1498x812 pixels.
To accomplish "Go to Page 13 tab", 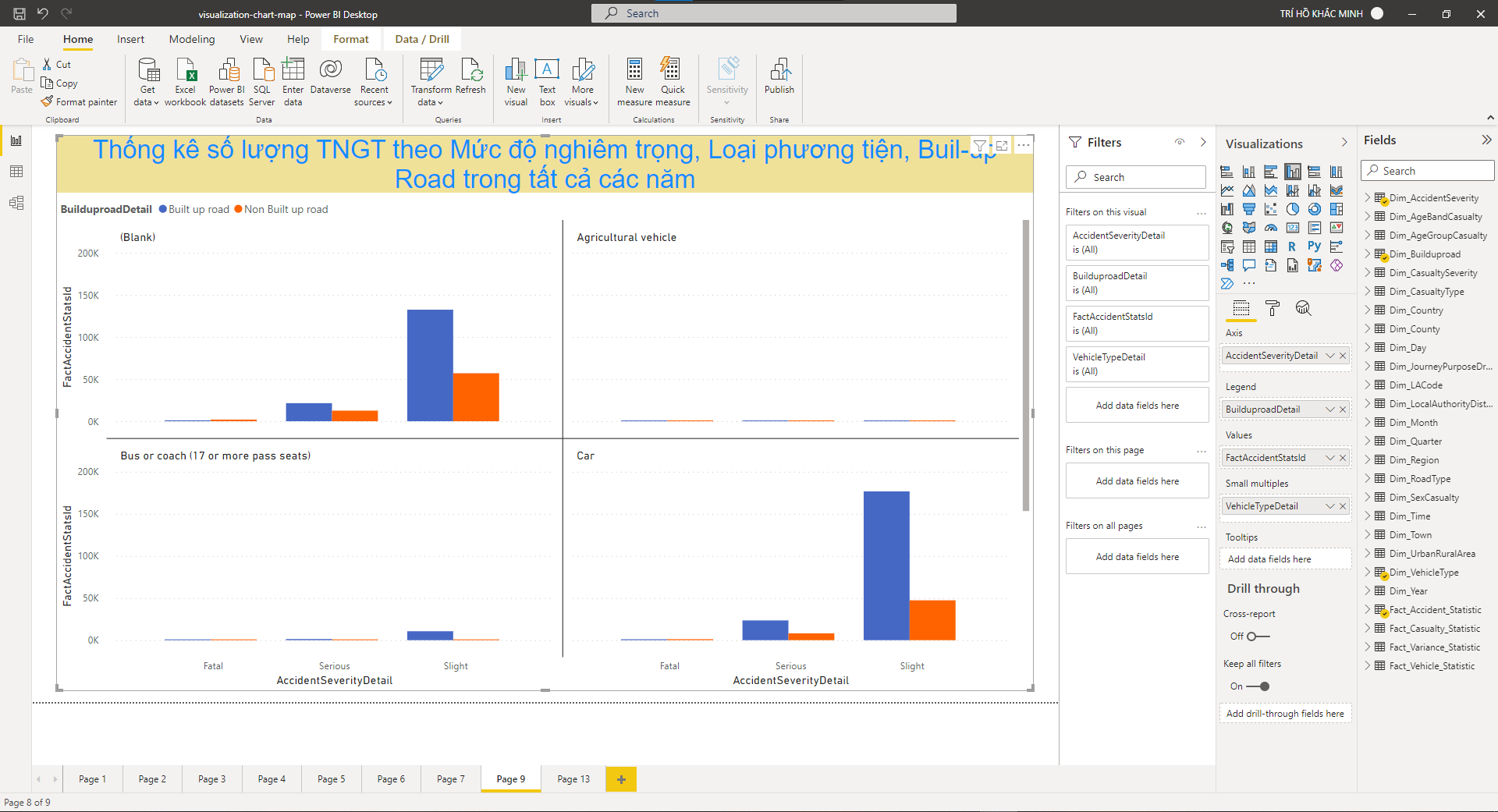I will [x=573, y=779].
